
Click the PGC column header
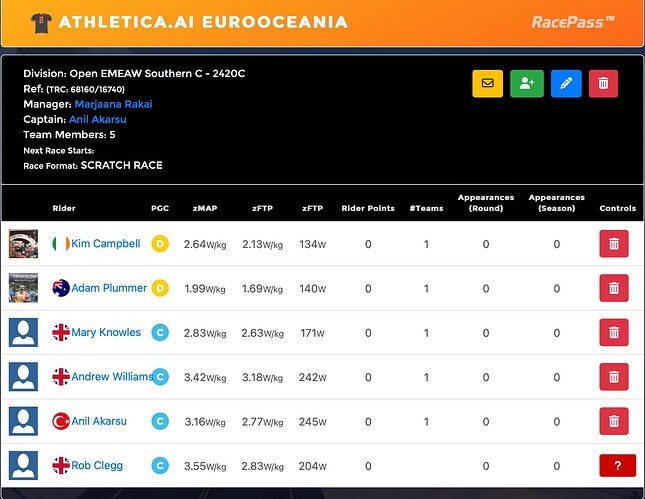click(160, 208)
